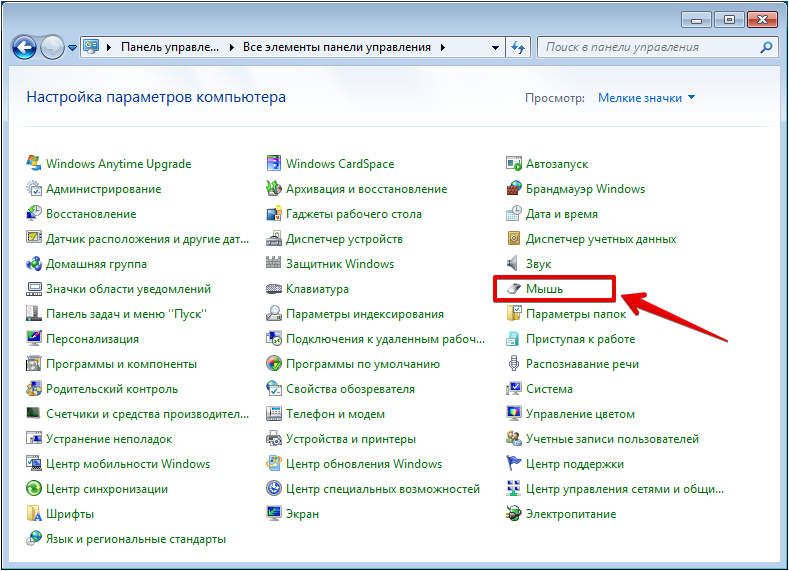
Task: Open Датчик расположения и другие дат... link
Action: coord(147,238)
